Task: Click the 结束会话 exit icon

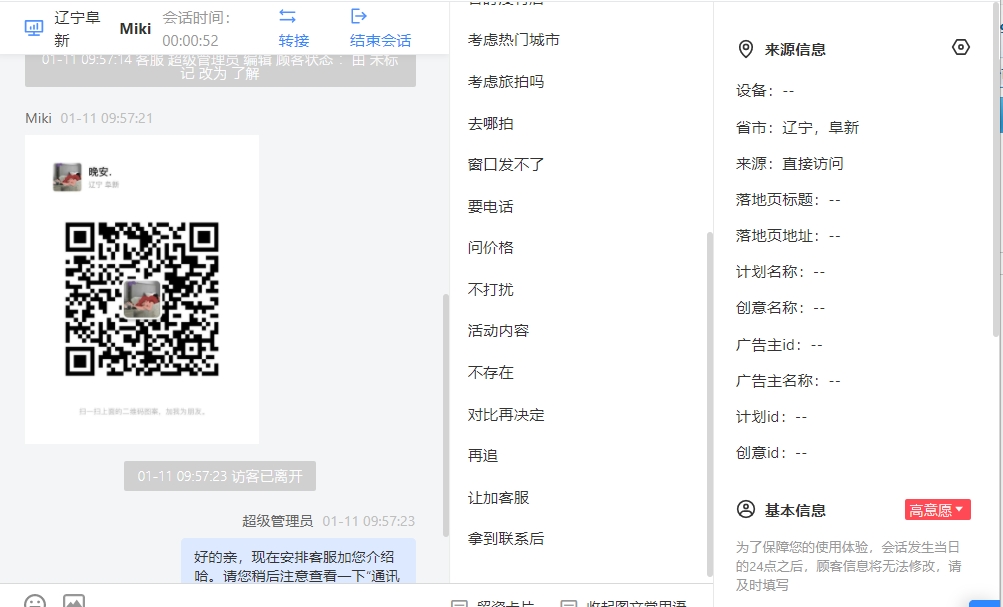Action: point(359,16)
